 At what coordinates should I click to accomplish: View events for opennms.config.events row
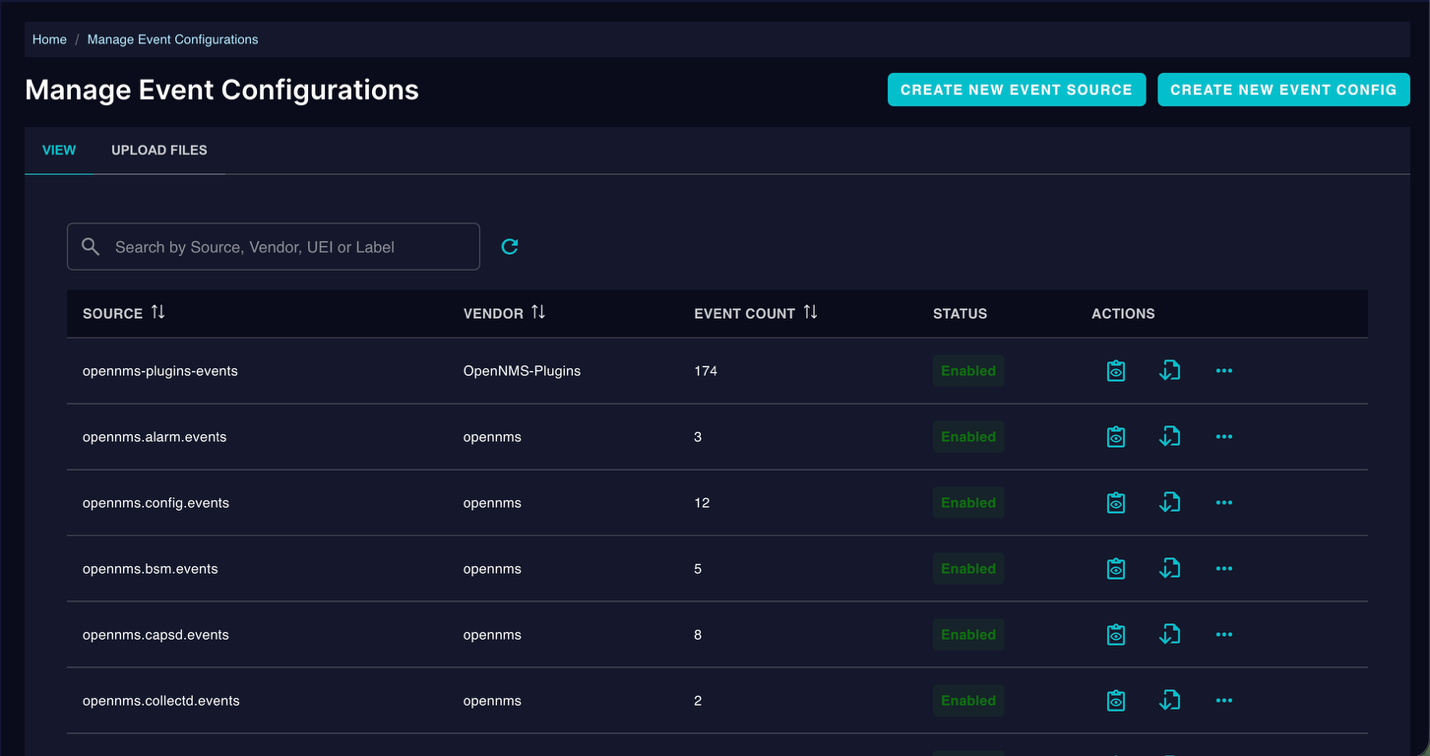tap(1116, 503)
